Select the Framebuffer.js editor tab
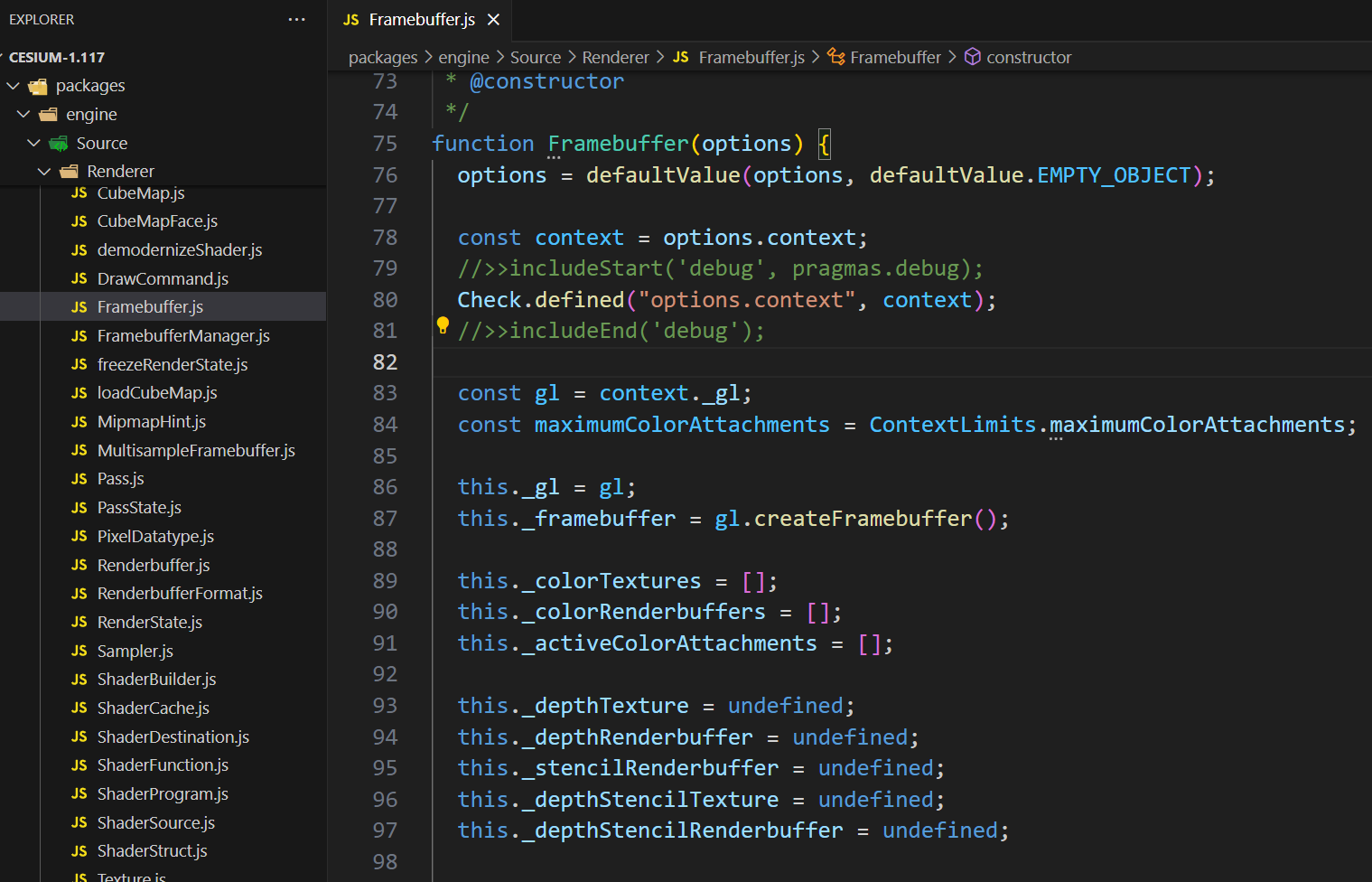The height and width of the screenshot is (882, 1372). click(420, 19)
